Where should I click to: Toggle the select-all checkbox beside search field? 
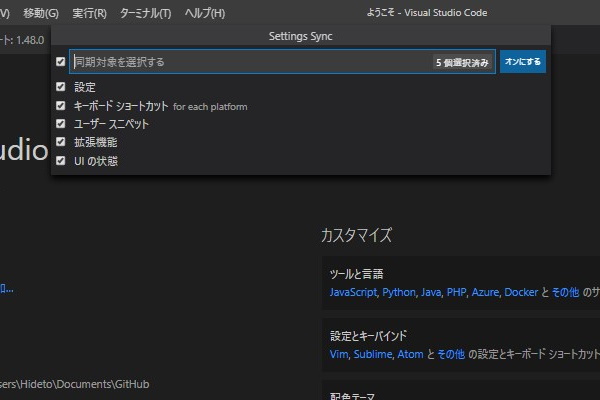(x=60, y=62)
